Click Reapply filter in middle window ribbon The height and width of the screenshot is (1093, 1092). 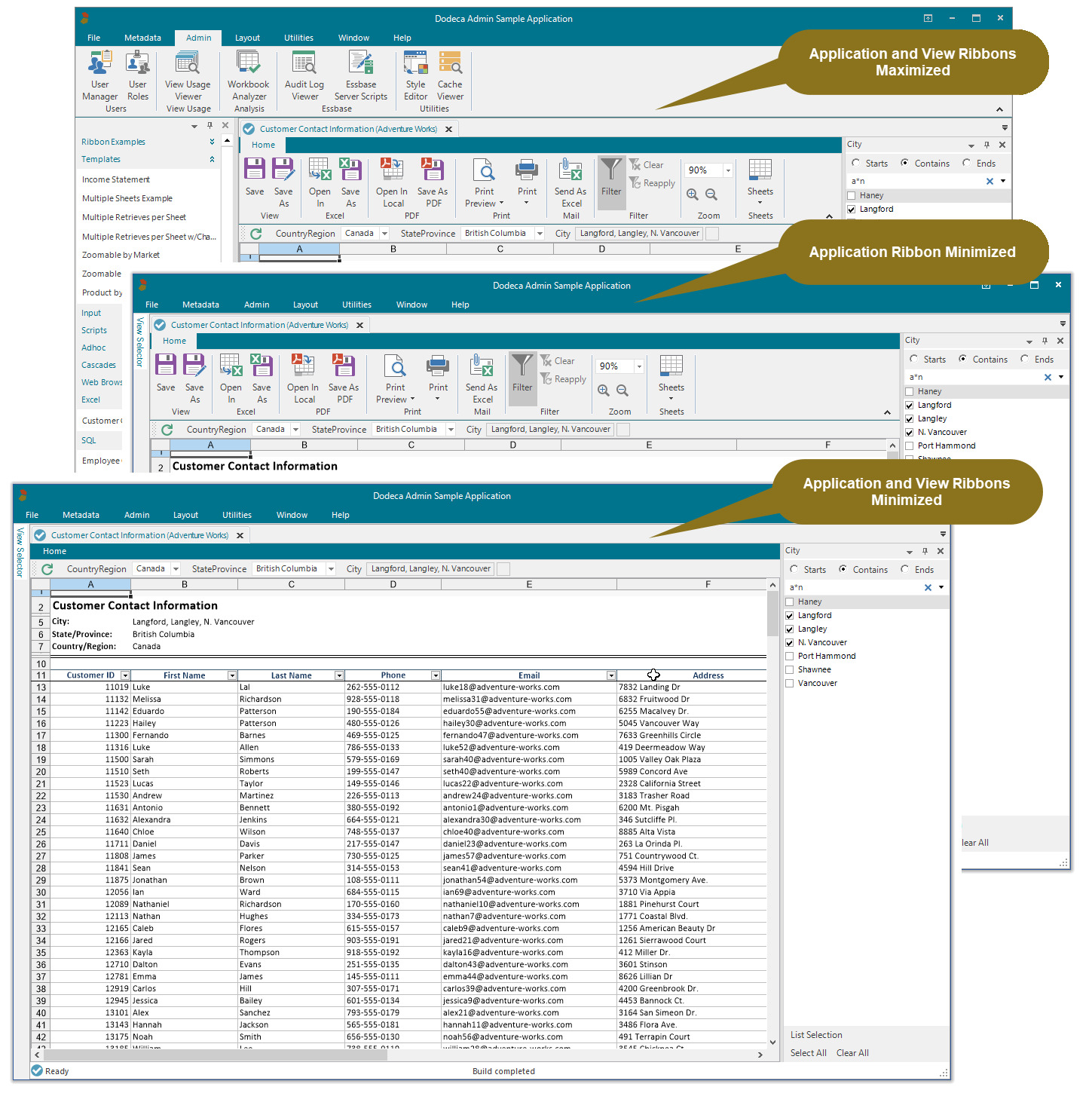(564, 379)
